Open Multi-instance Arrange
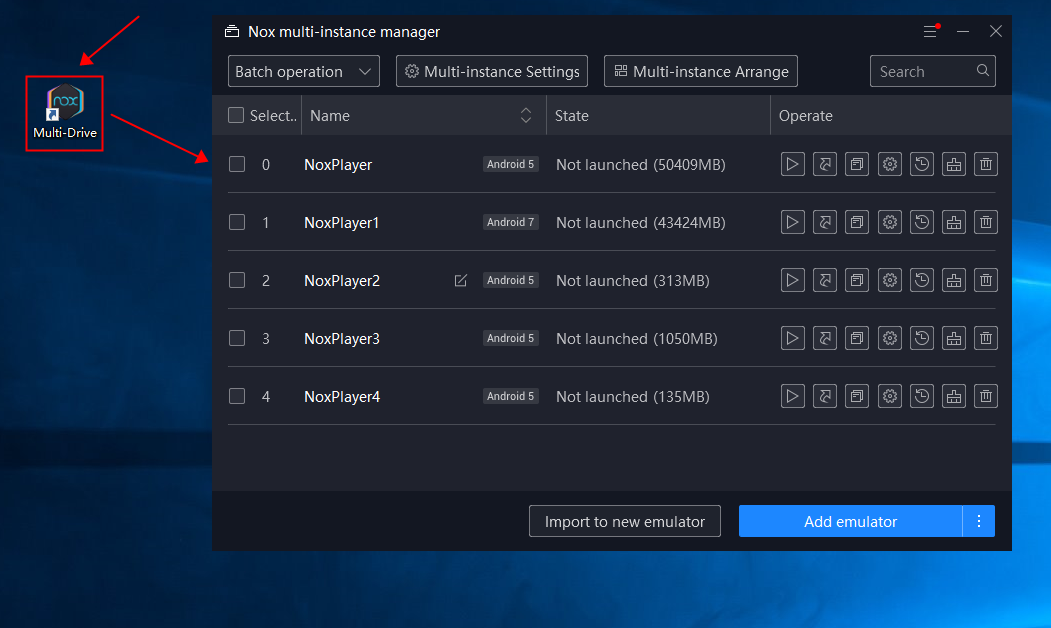 point(700,71)
